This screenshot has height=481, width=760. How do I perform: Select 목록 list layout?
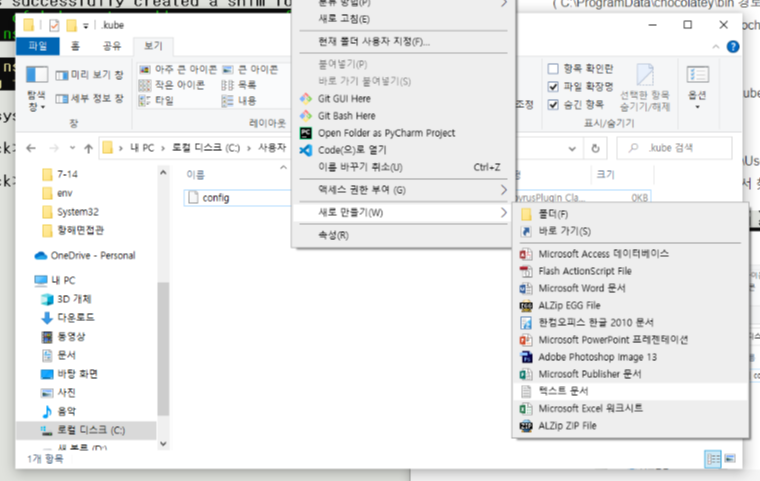pos(238,85)
